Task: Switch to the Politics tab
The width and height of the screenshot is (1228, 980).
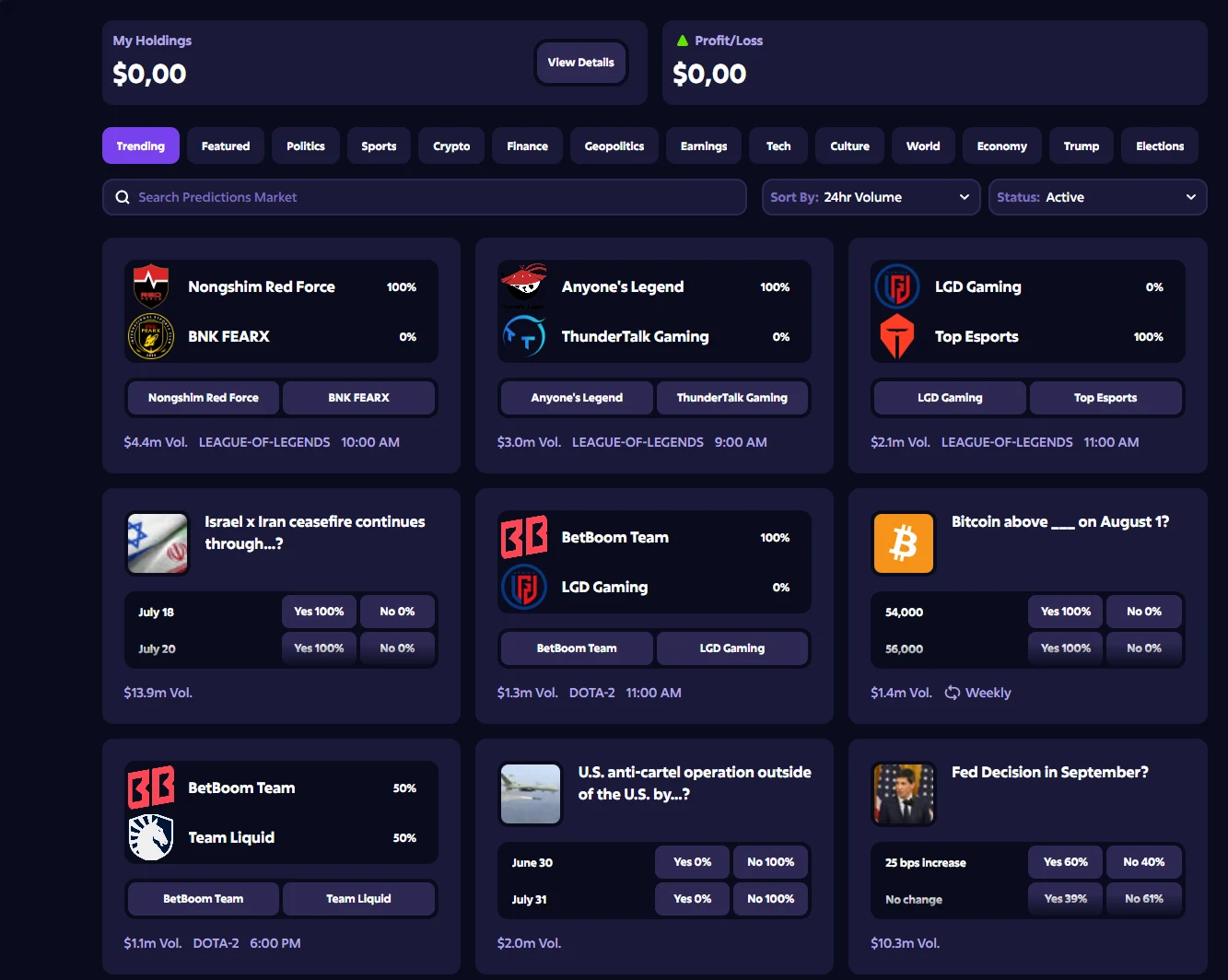Action: [306, 146]
